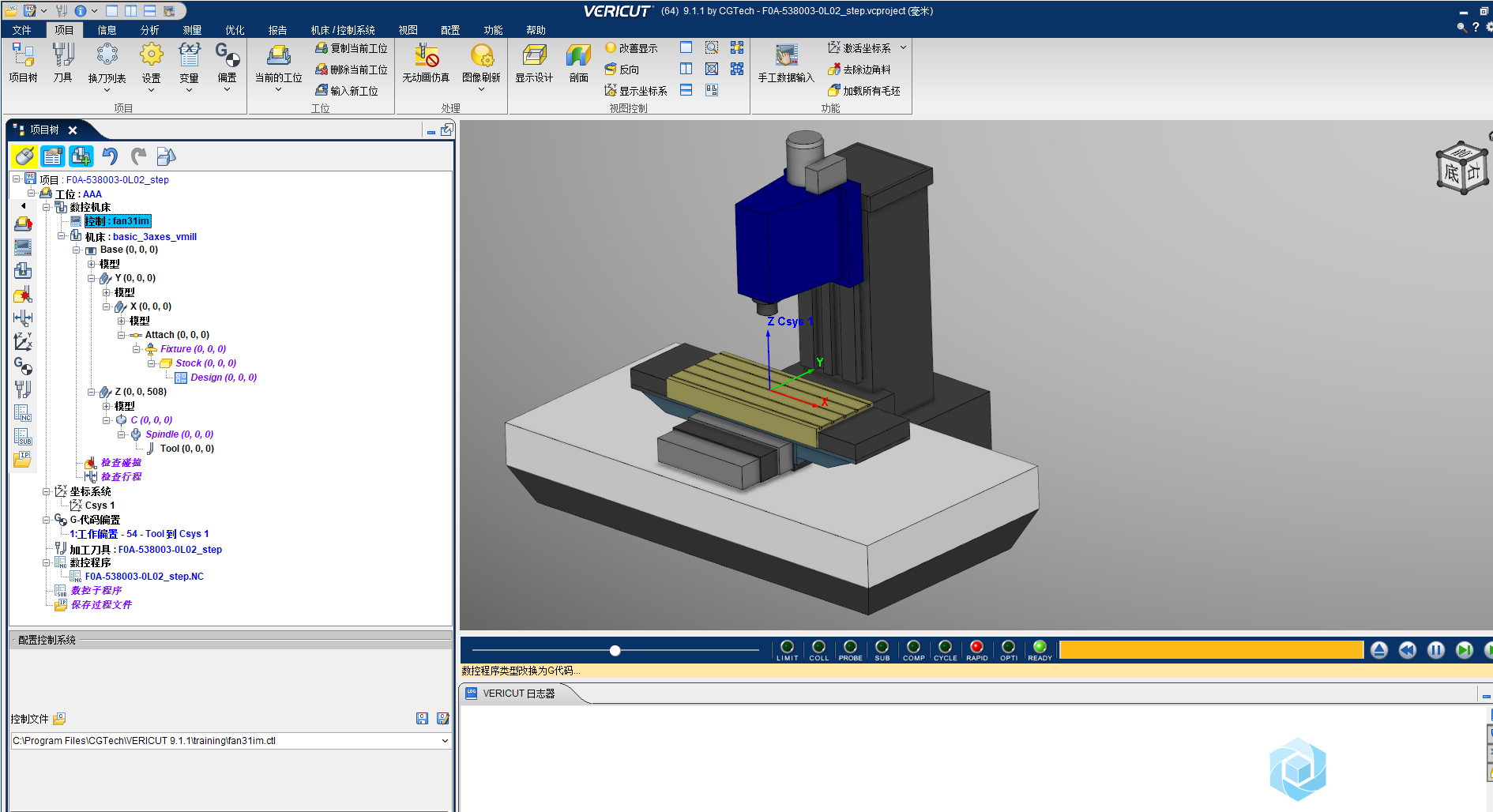
Task: Click save control file icon
Action: (423, 719)
